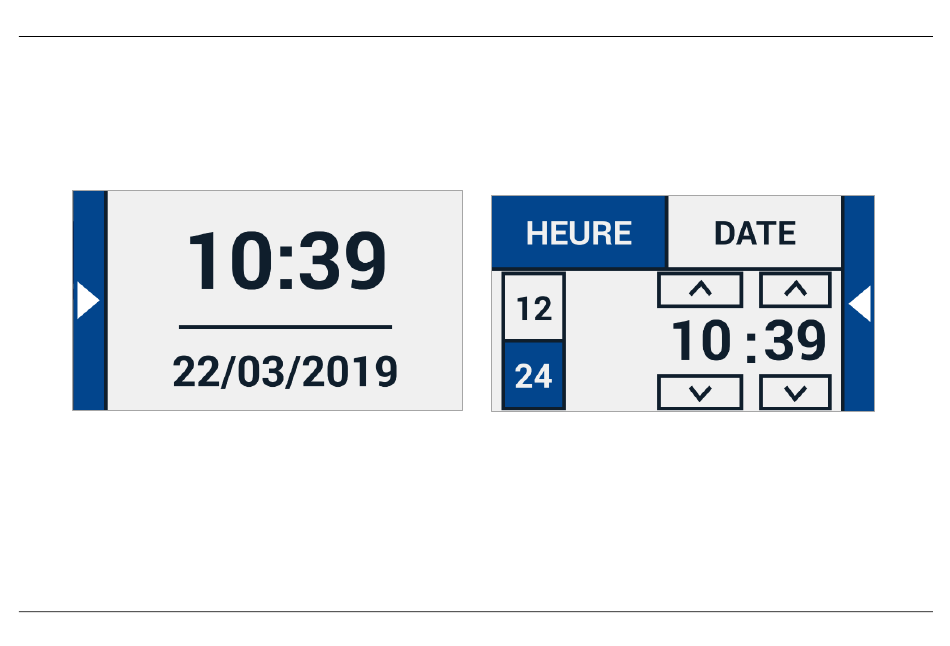Click the divider line under the clock
The height and width of the screenshot is (646, 950).
coord(285,327)
